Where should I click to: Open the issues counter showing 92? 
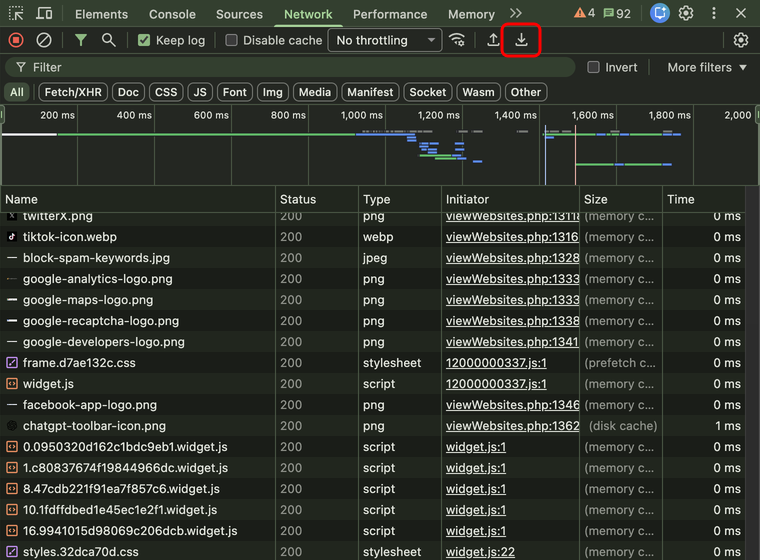coord(617,14)
